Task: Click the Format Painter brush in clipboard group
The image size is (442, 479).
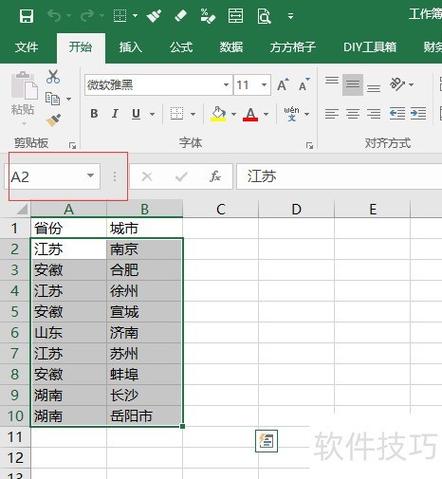Action: (x=53, y=120)
